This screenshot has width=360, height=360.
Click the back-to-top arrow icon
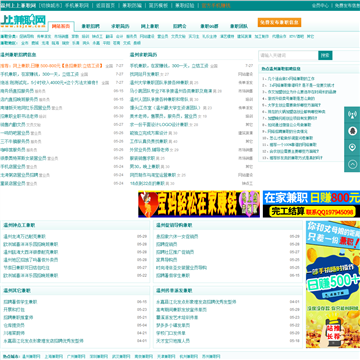[352, 164]
